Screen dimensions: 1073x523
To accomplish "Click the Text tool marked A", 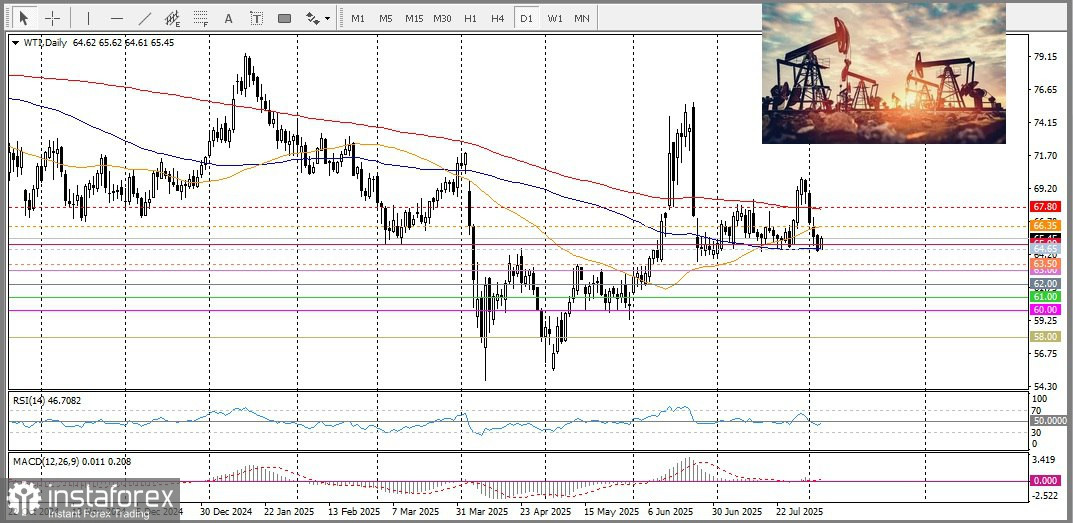I will click(229, 18).
